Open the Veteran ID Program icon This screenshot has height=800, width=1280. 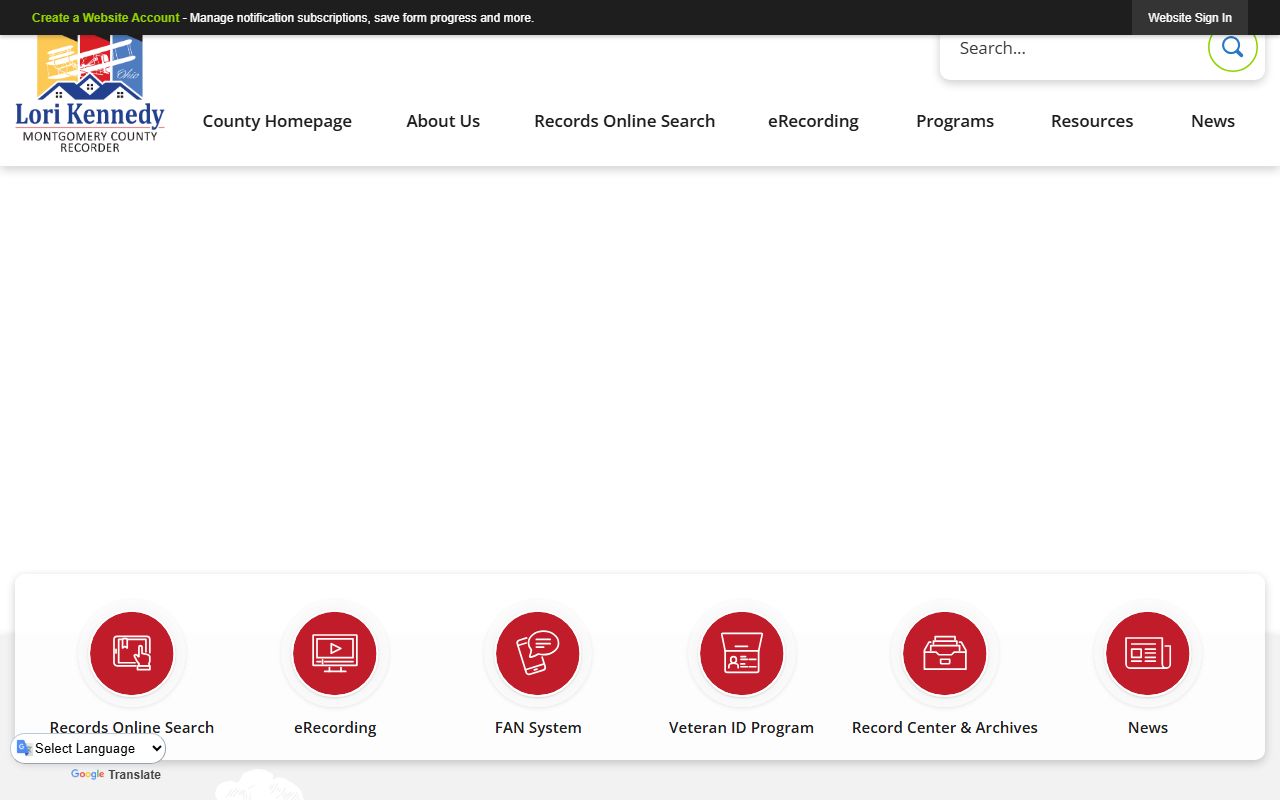(x=741, y=653)
